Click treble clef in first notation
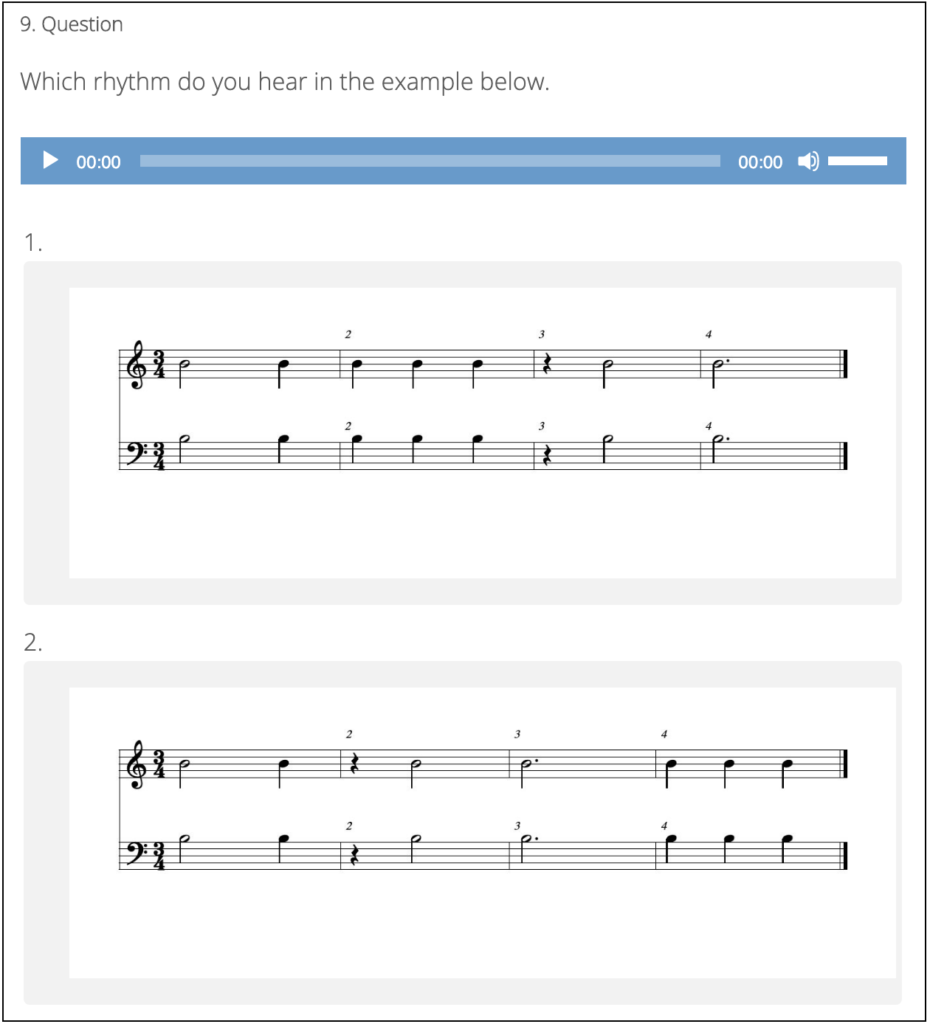This screenshot has height=1024, width=930. point(135,366)
